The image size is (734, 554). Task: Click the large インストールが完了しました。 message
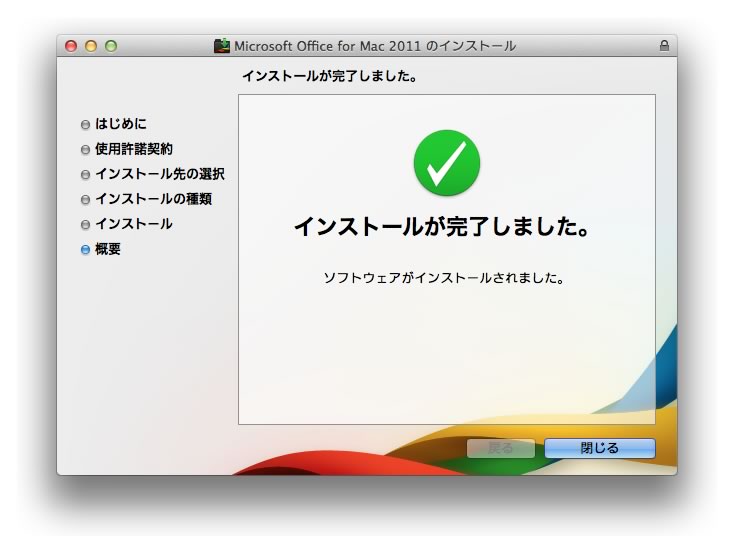[441, 227]
